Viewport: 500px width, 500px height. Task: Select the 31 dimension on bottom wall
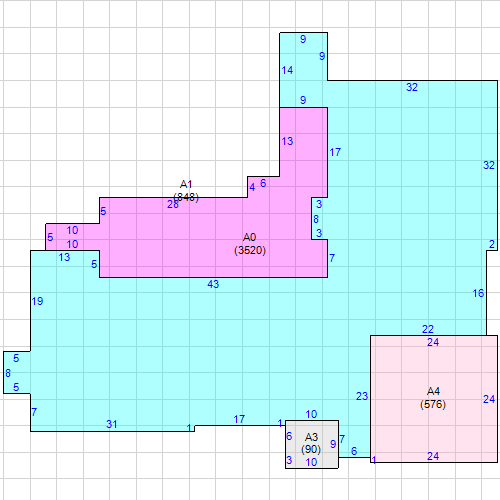[112, 424]
